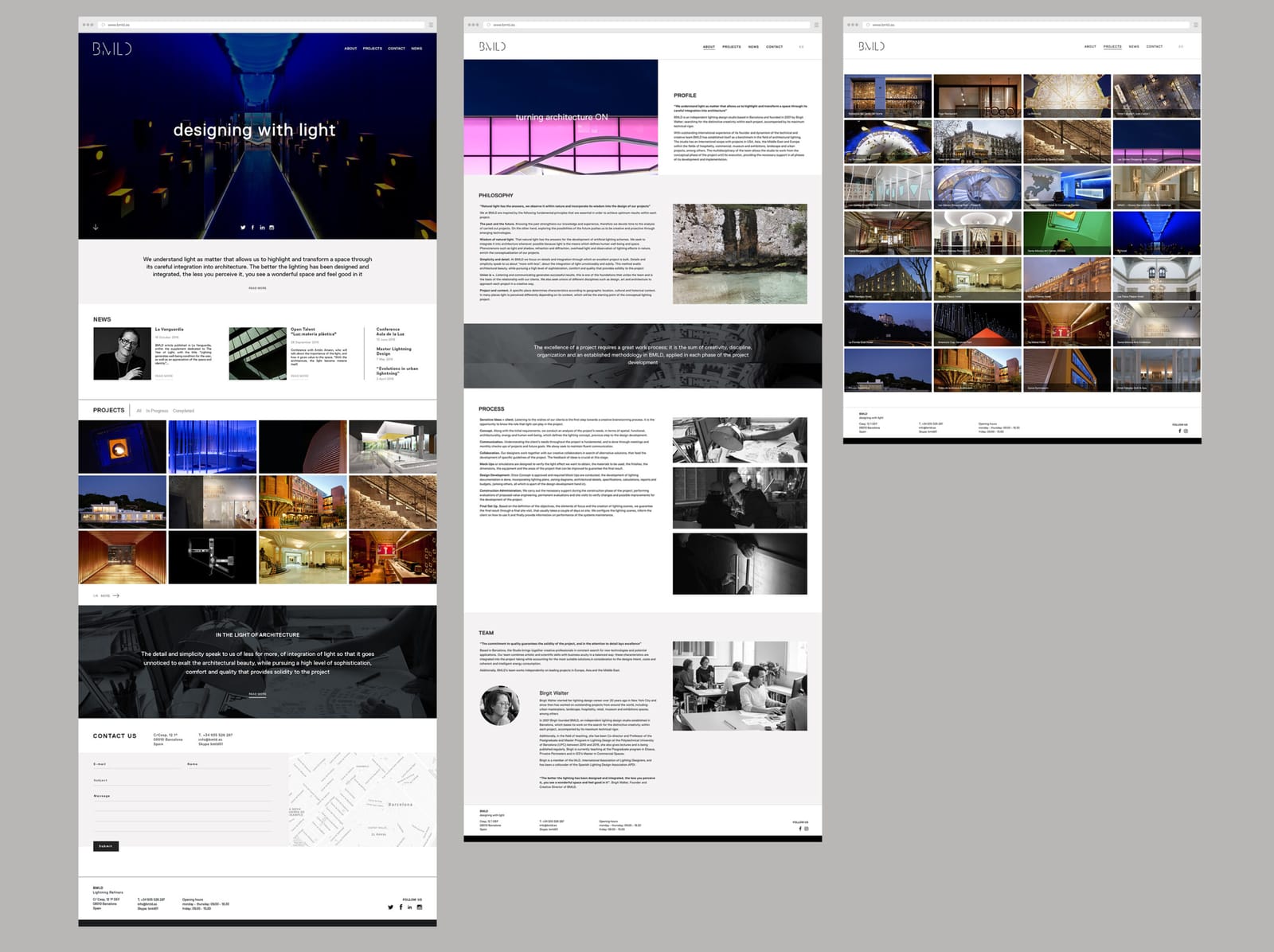Screen dimensions: 1274x952
Task: Click the Instagram icon on the home hero image
Action: tap(272, 228)
